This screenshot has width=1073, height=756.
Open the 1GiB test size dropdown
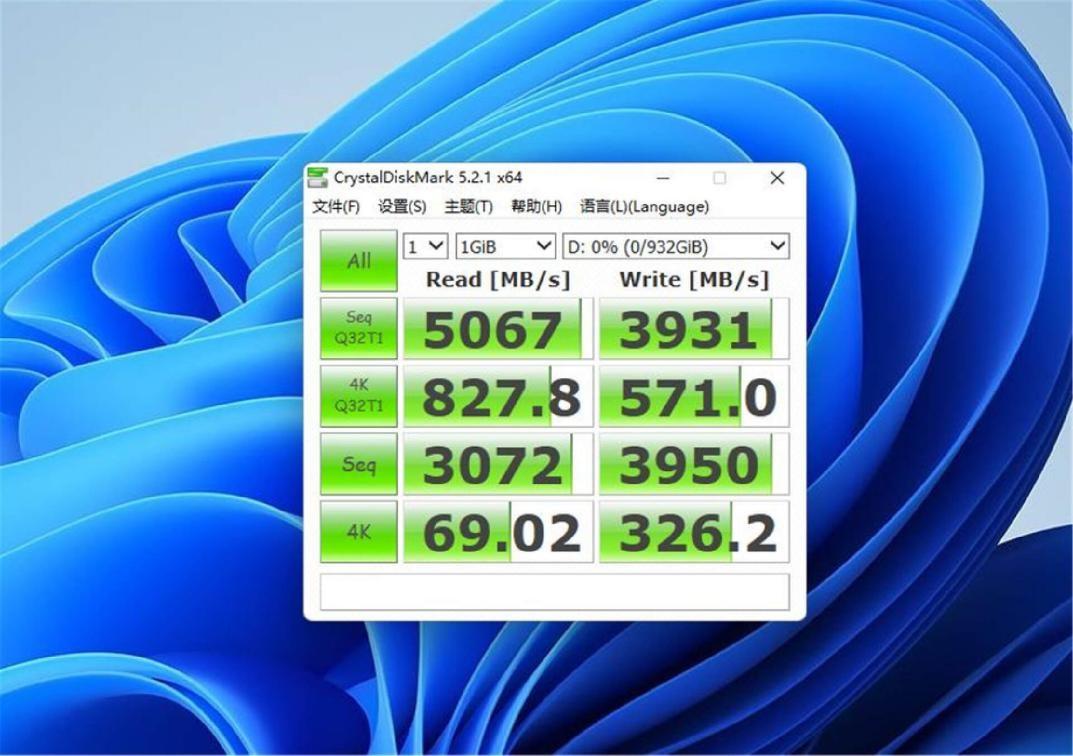point(505,246)
